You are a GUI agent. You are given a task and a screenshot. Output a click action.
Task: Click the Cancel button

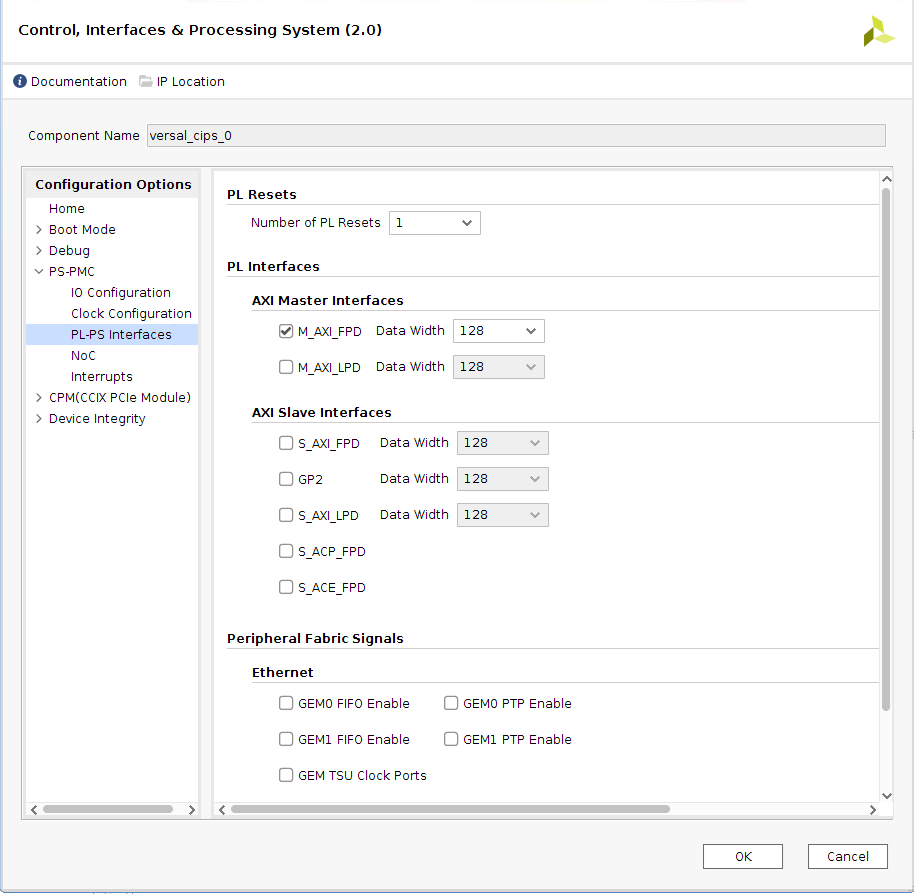tap(848, 856)
